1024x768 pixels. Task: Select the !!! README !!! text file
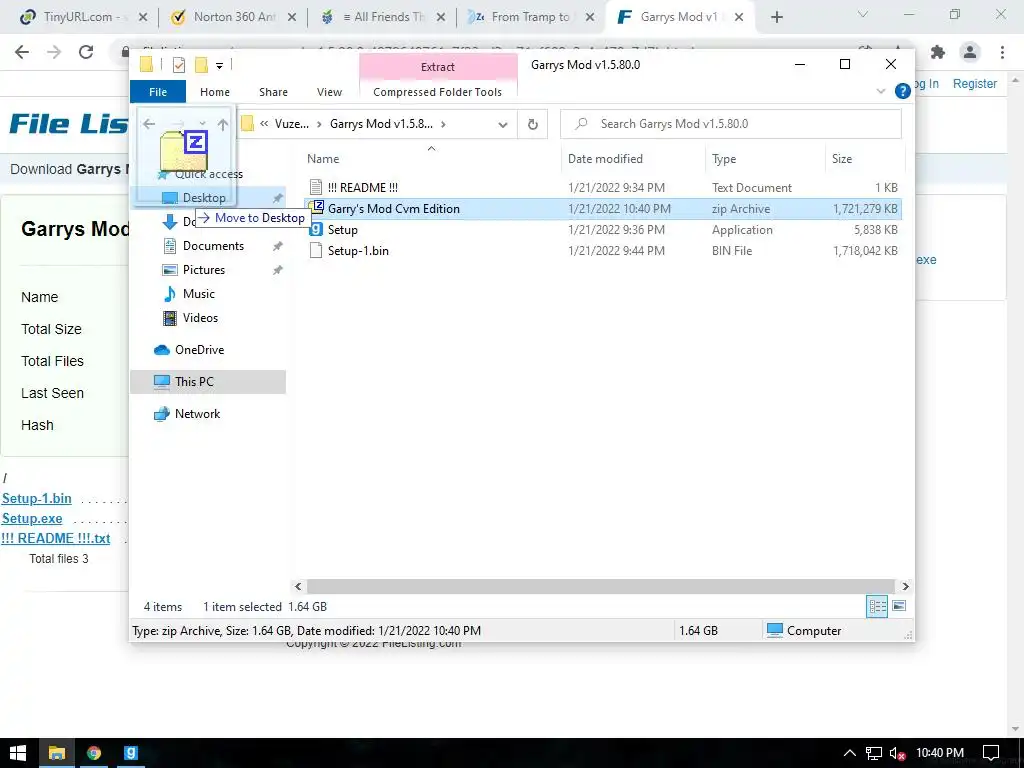(x=362, y=187)
